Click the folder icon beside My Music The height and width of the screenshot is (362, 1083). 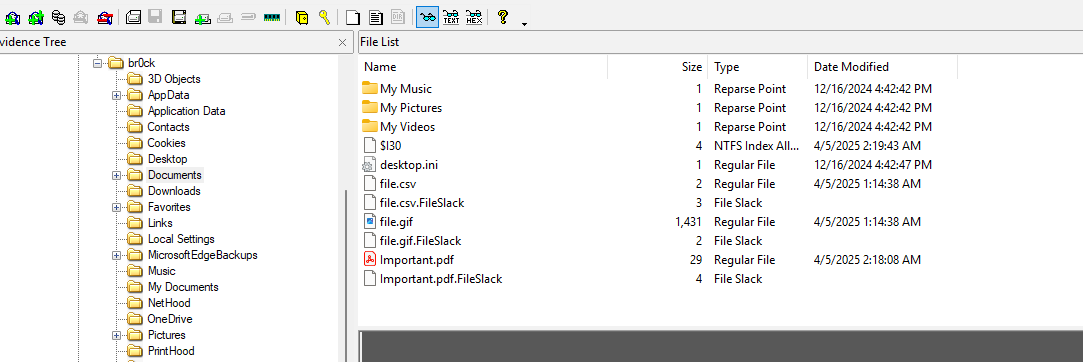click(x=370, y=88)
